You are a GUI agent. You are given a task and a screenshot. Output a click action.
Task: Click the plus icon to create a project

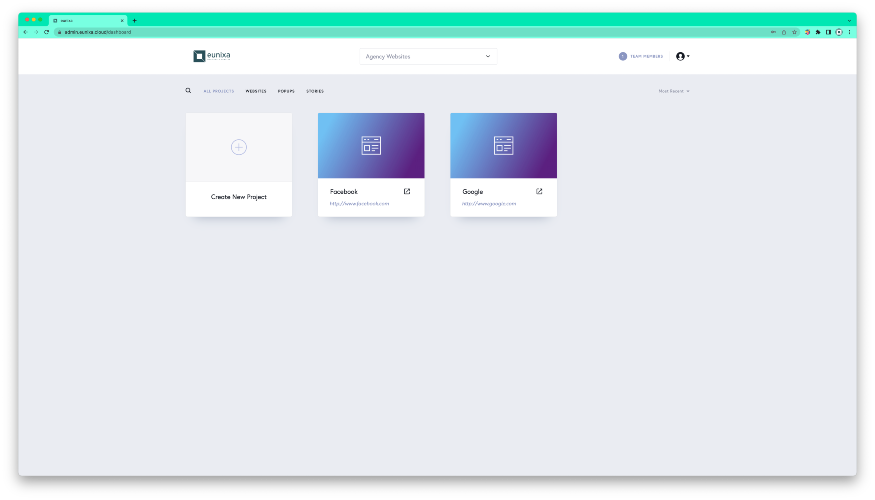click(x=239, y=147)
